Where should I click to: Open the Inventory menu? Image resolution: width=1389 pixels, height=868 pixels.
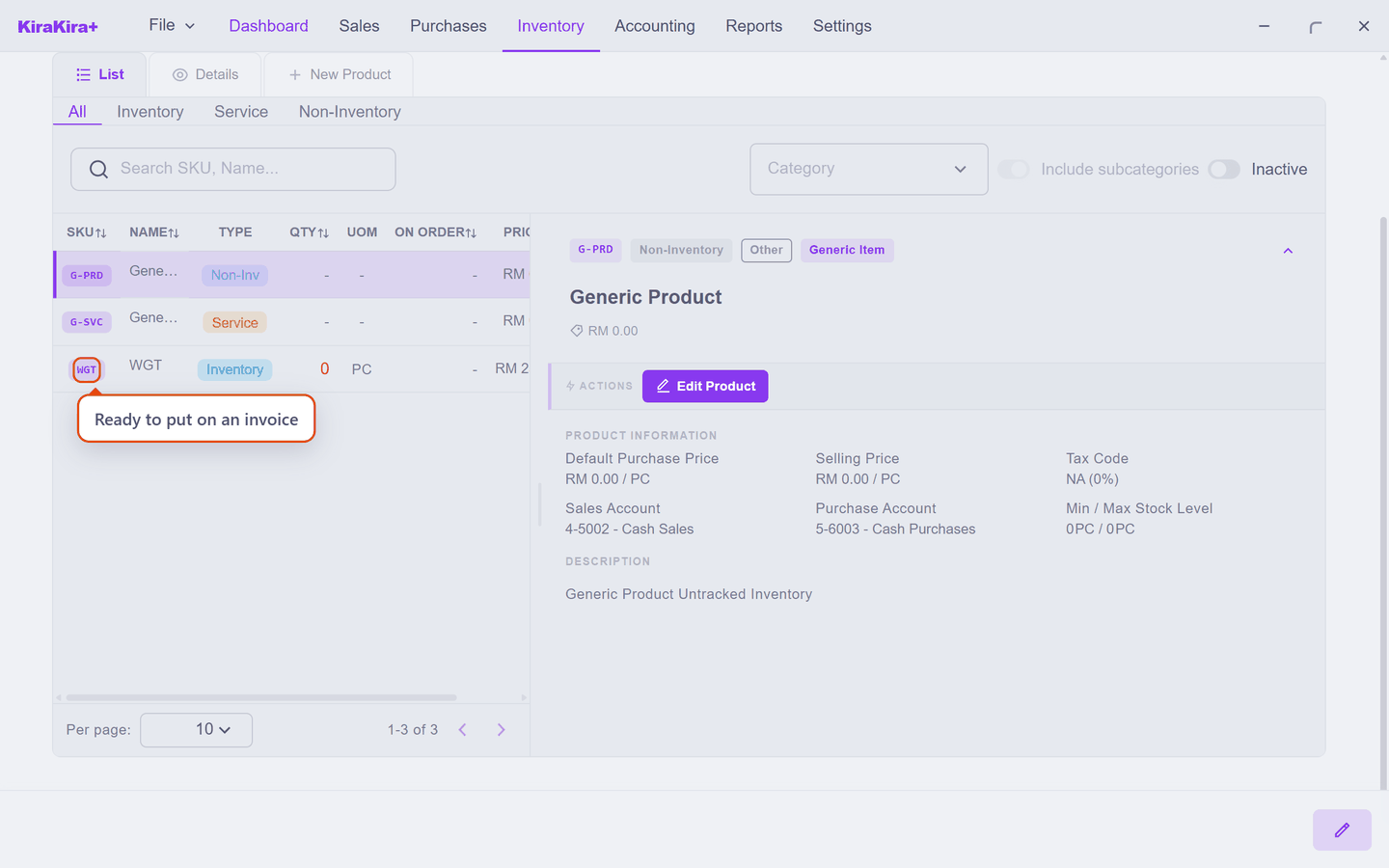tap(551, 26)
